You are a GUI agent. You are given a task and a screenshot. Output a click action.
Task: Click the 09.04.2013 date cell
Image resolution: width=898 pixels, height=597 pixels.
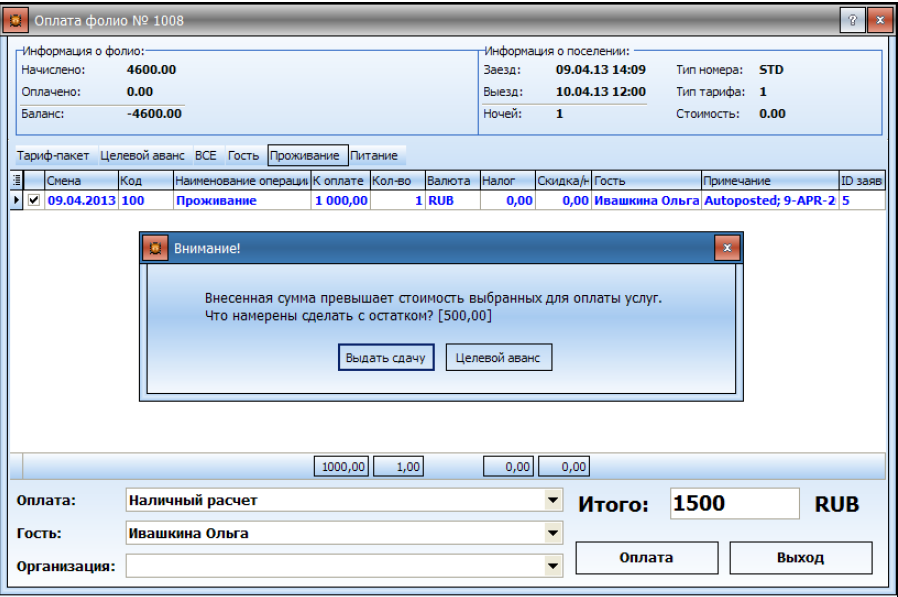[81, 201]
